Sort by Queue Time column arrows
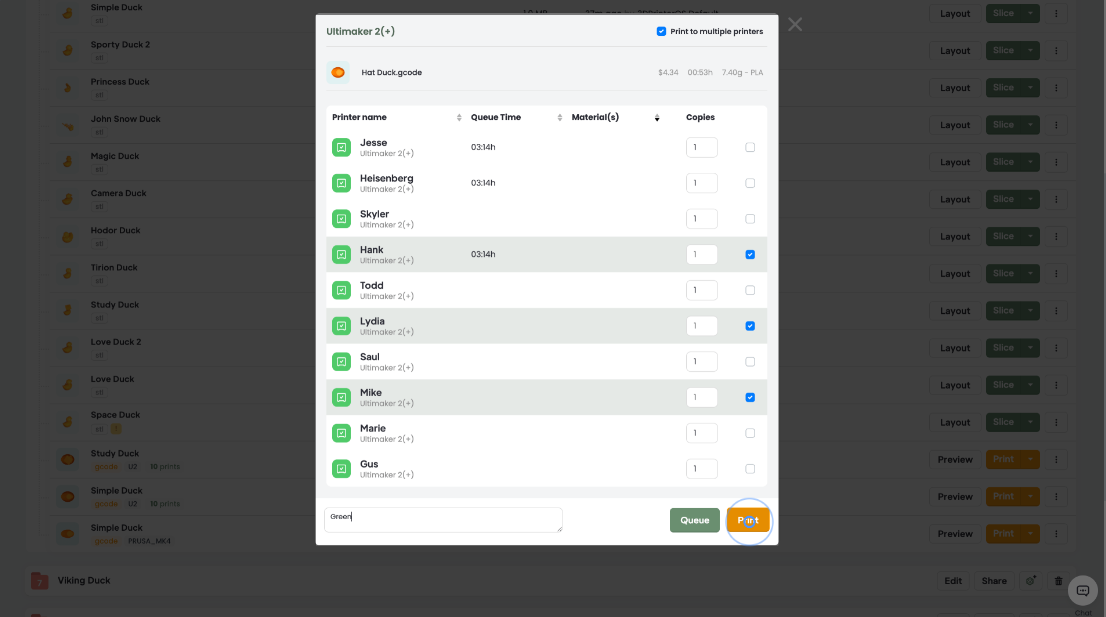 559,118
